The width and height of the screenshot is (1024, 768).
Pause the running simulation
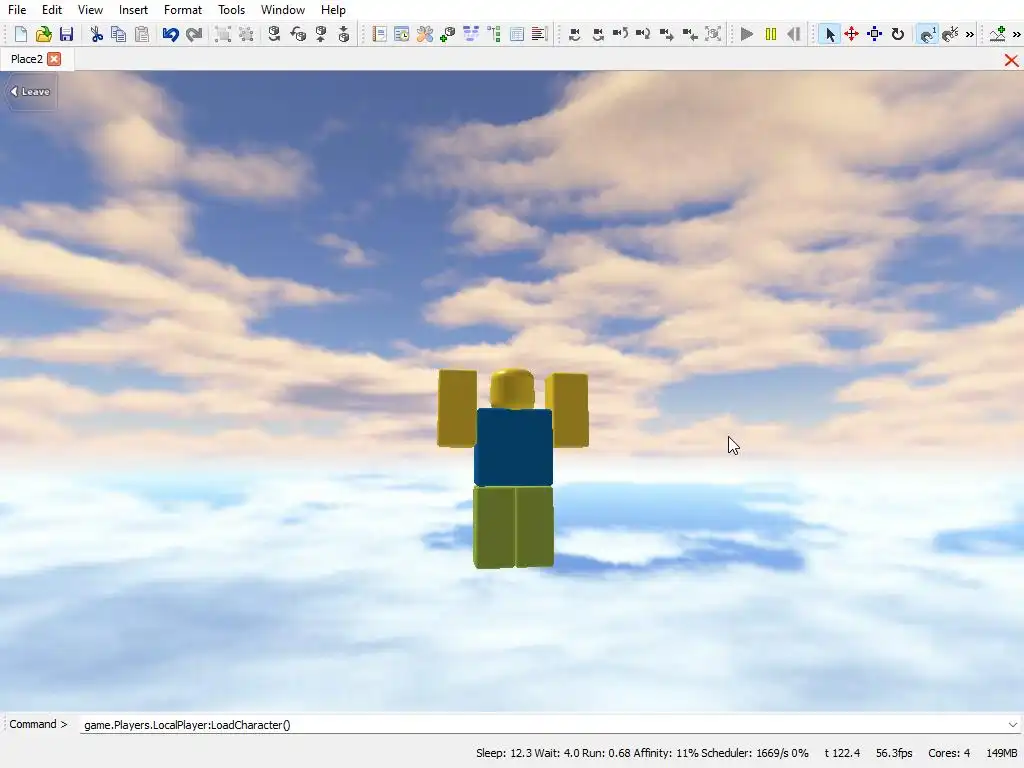pyautogui.click(x=771, y=35)
